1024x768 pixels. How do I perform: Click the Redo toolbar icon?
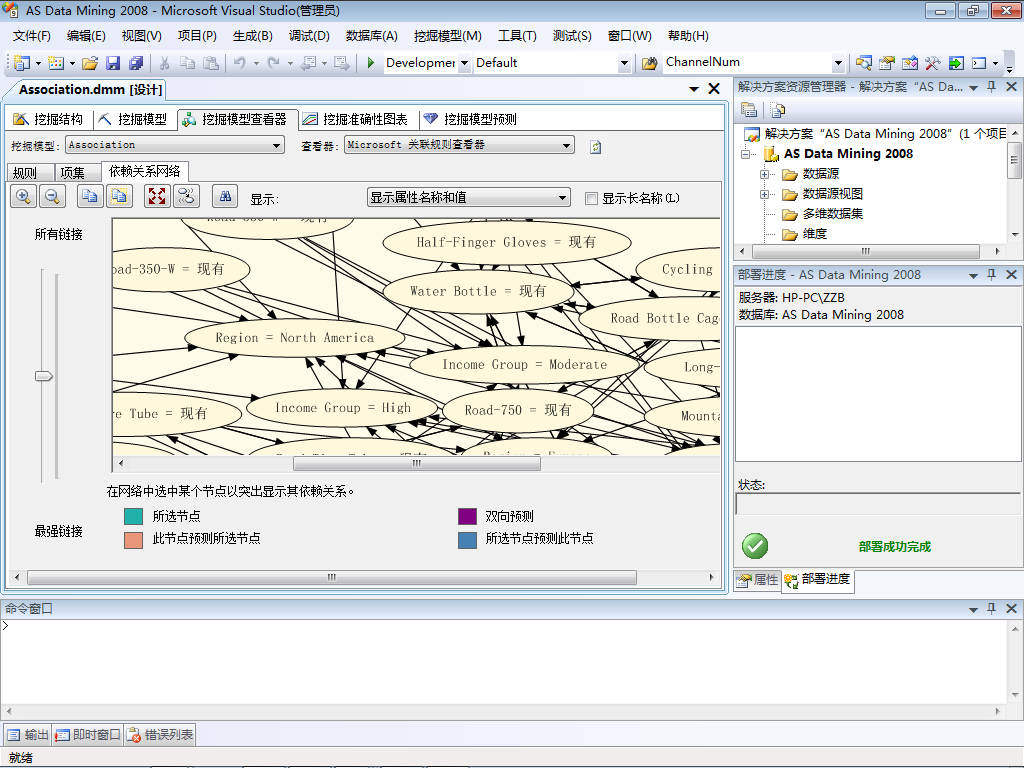click(274, 63)
